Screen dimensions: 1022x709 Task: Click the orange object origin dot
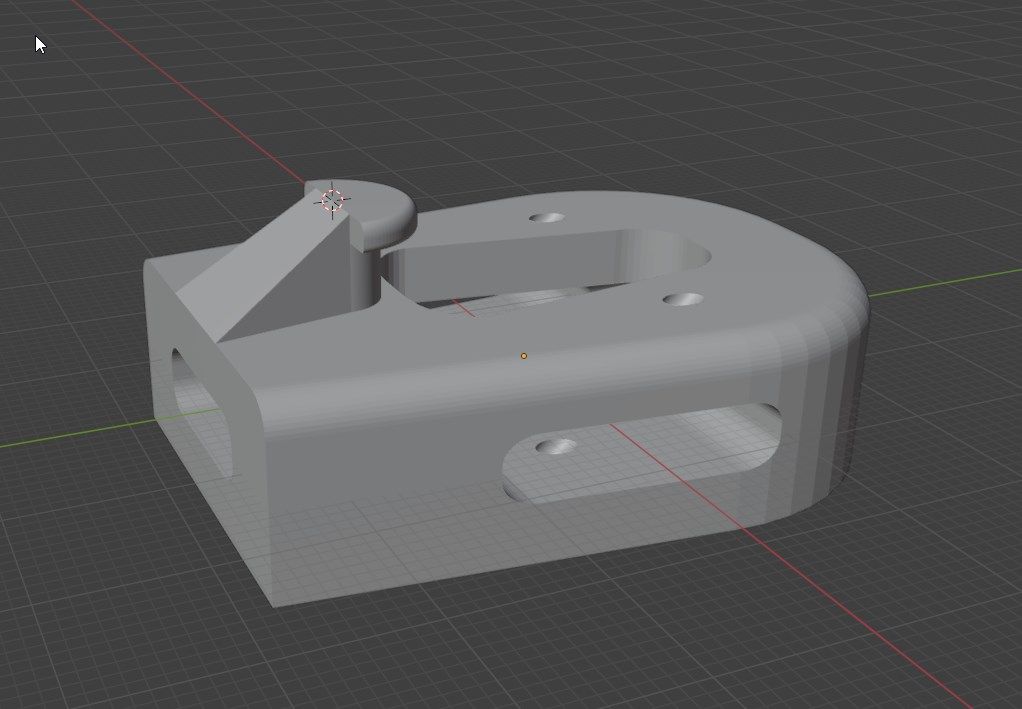pos(523,356)
